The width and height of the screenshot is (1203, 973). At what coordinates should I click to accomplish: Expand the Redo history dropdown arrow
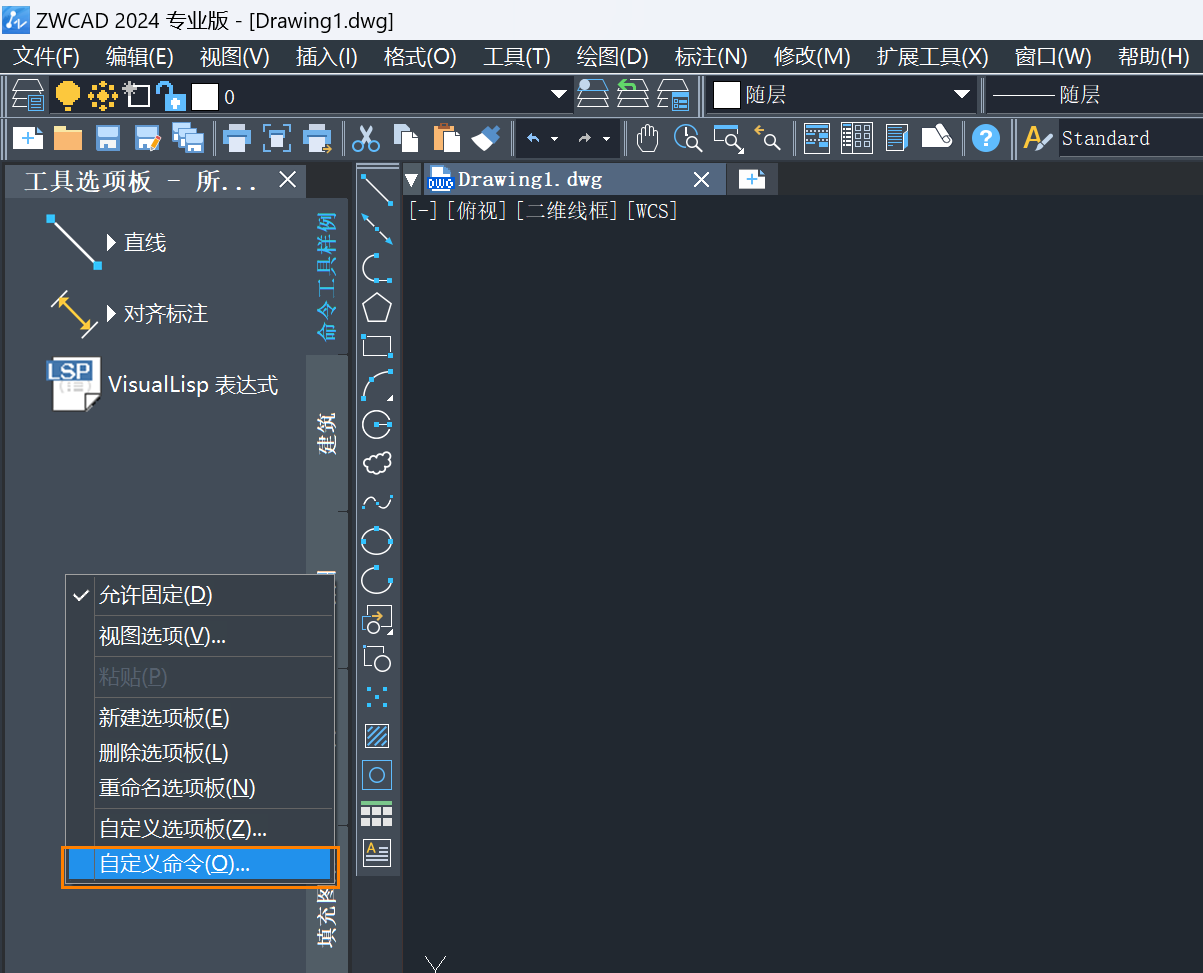(606, 139)
